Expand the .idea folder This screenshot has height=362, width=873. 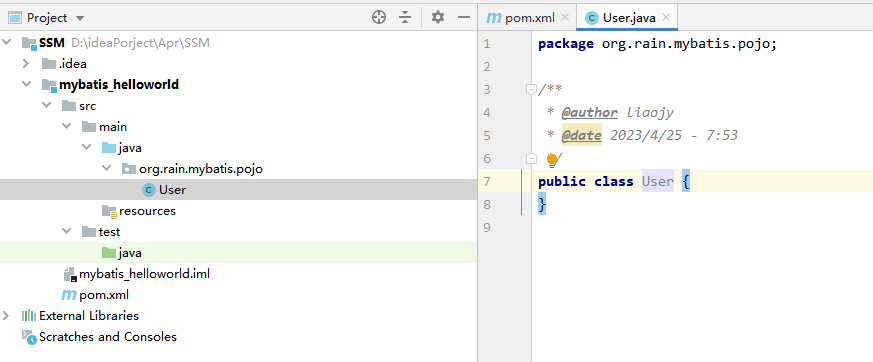(x=26, y=63)
